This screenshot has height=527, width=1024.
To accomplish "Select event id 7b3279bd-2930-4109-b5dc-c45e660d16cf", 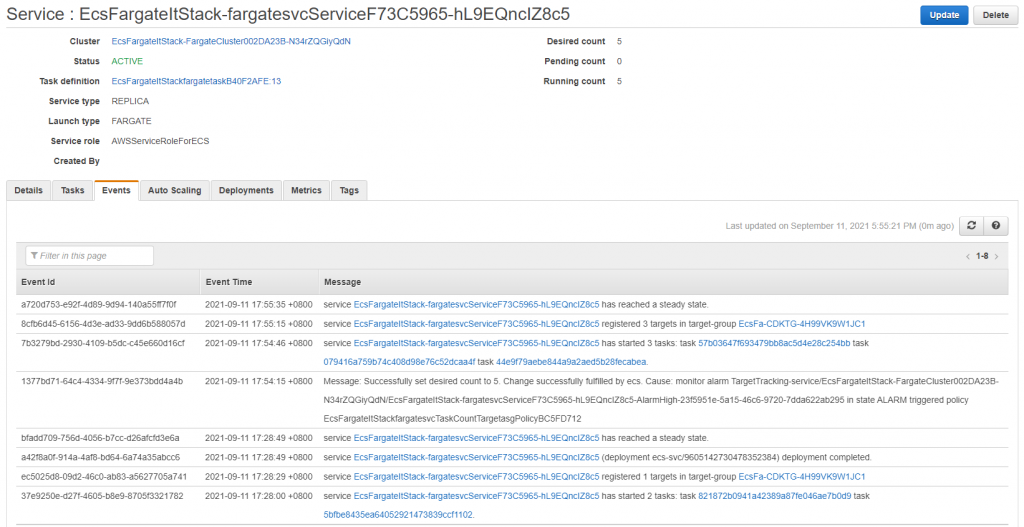I will click(103, 343).
